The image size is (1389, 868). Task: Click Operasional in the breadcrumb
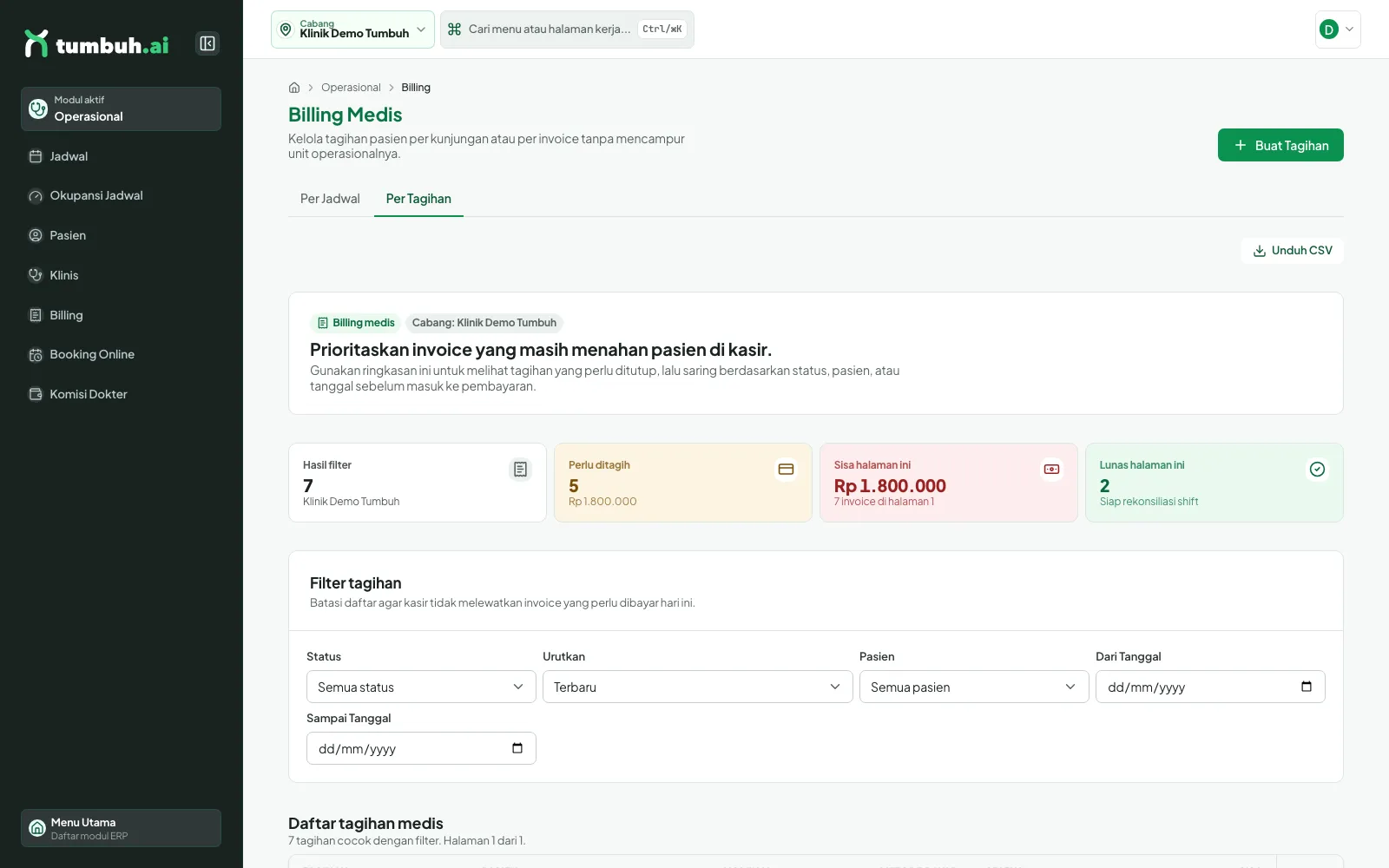tap(351, 88)
